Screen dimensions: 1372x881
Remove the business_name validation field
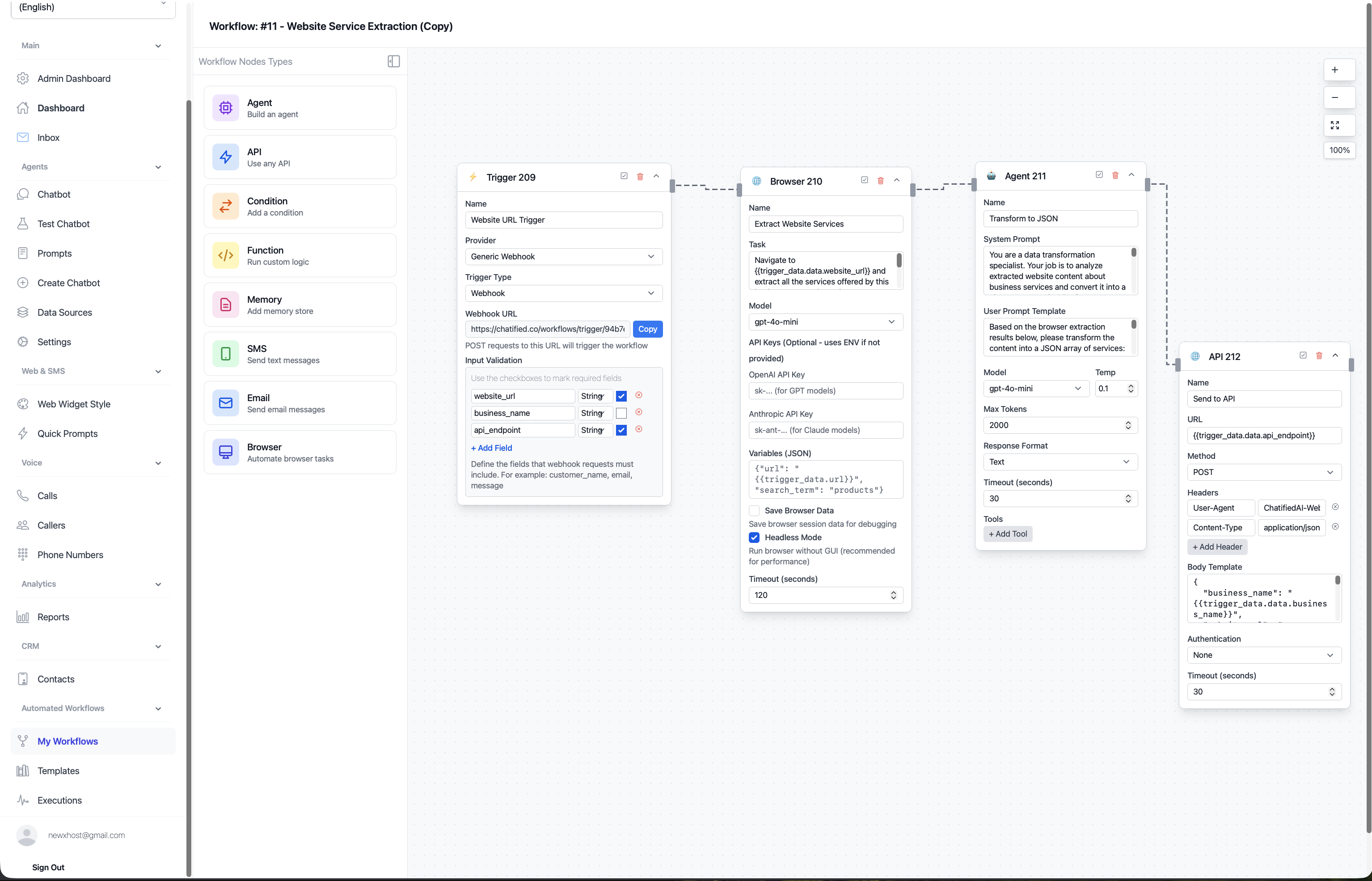[x=639, y=412]
